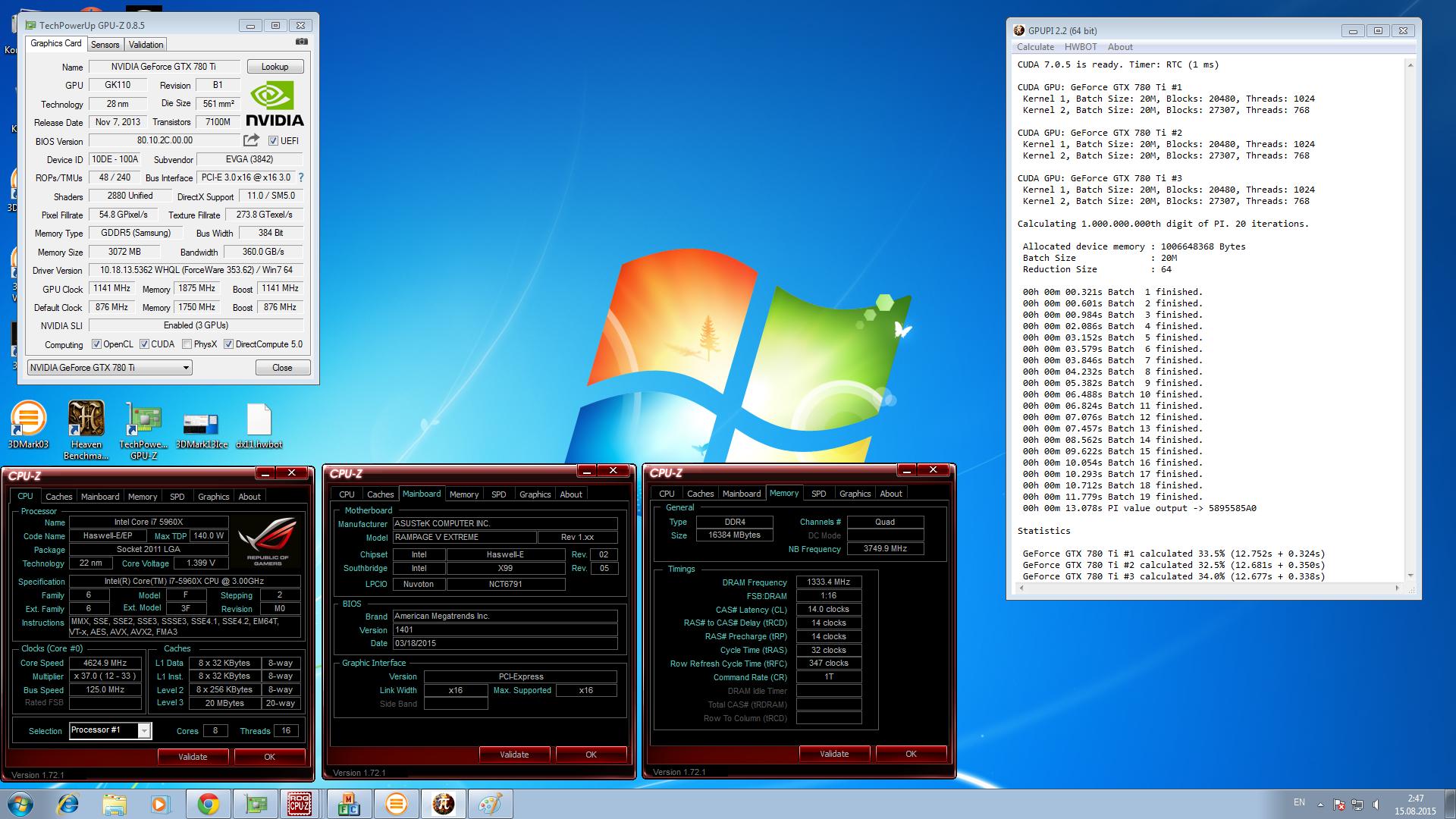Toggle the OpenCL checkbox
1456x819 pixels.
96,344
